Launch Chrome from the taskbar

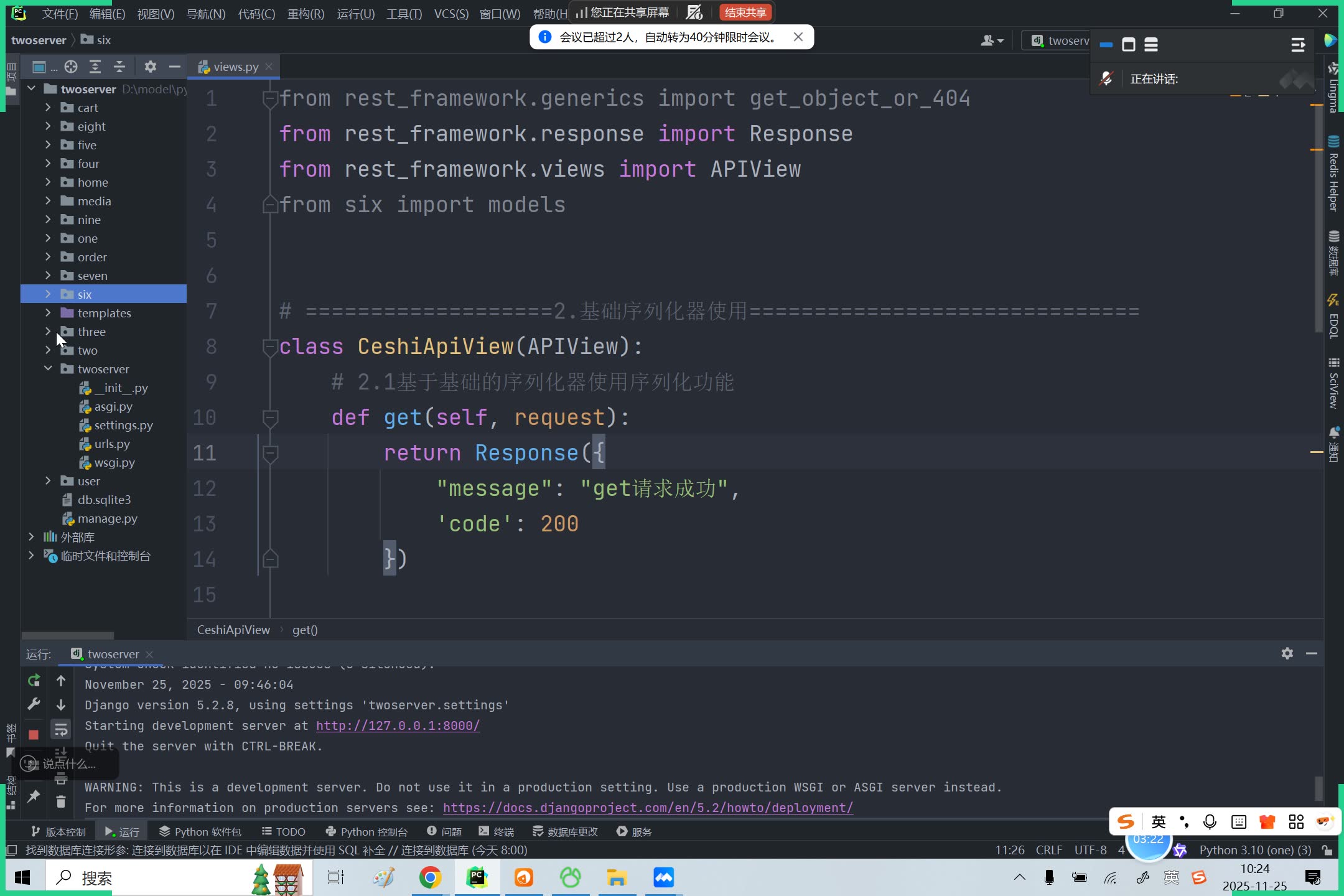(x=430, y=877)
